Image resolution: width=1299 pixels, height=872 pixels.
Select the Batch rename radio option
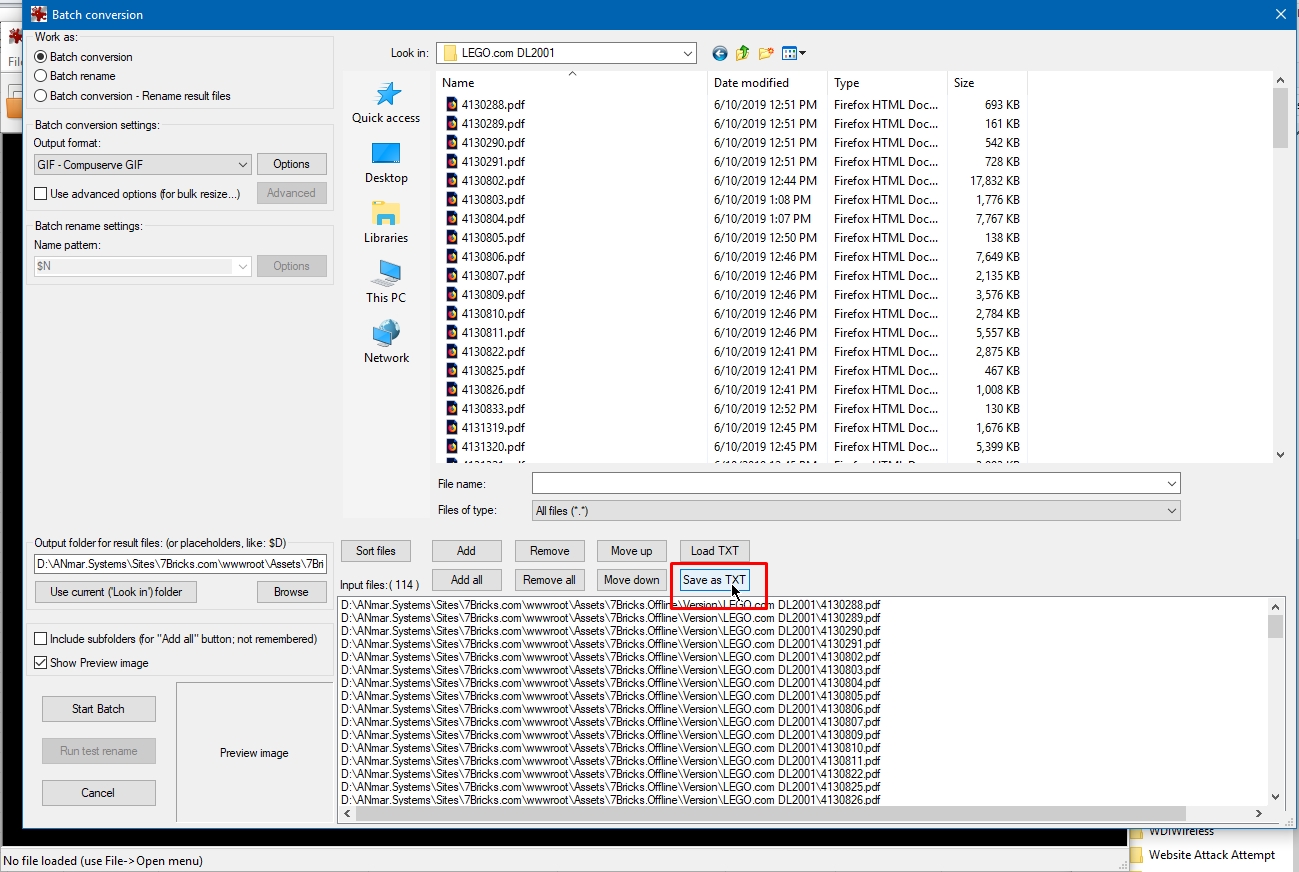pos(41,76)
